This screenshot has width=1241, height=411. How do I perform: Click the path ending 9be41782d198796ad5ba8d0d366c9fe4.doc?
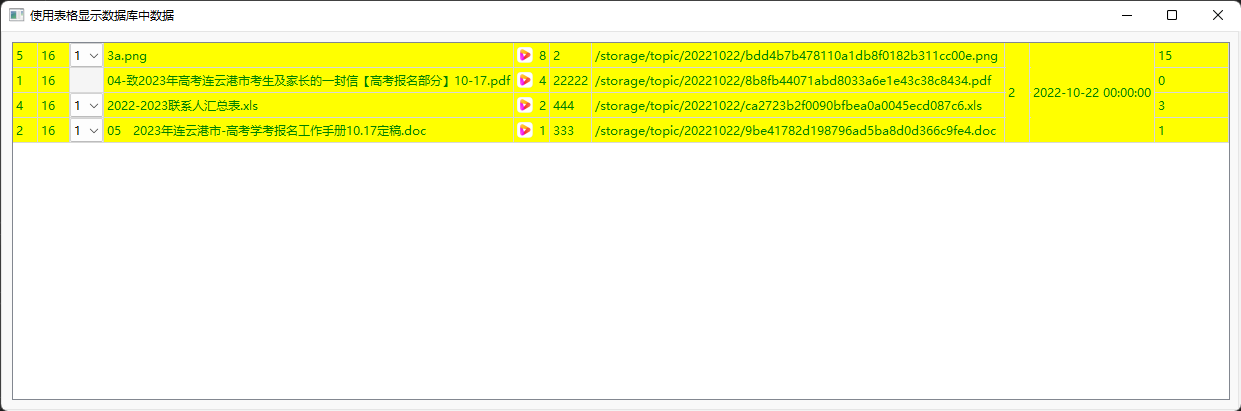(x=795, y=130)
